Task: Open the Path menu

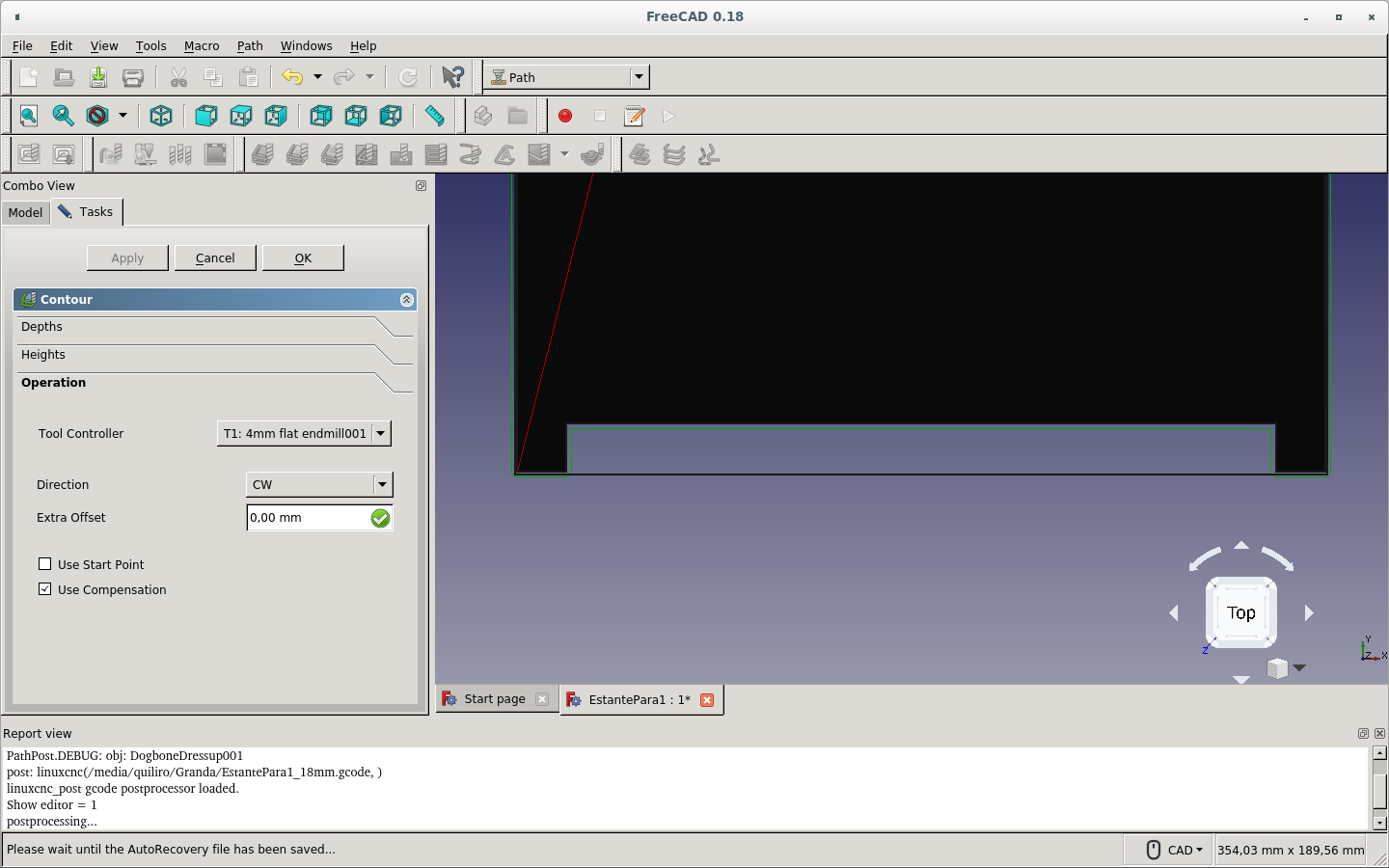Action: click(250, 46)
